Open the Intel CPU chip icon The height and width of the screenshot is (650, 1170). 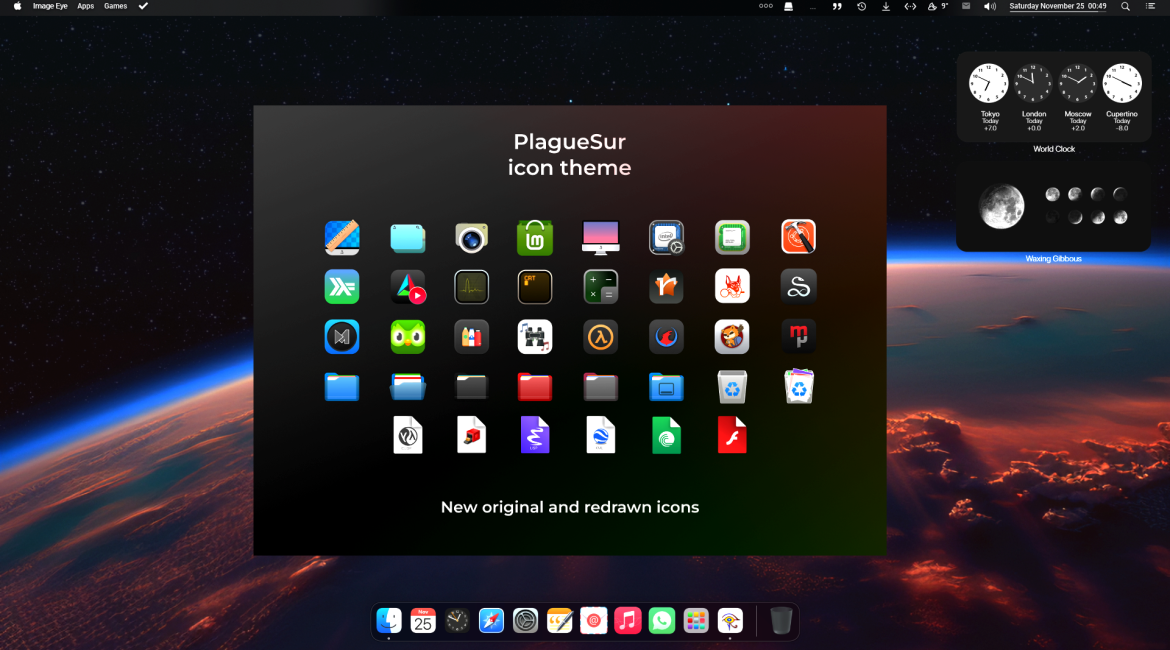pyautogui.click(x=666, y=237)
